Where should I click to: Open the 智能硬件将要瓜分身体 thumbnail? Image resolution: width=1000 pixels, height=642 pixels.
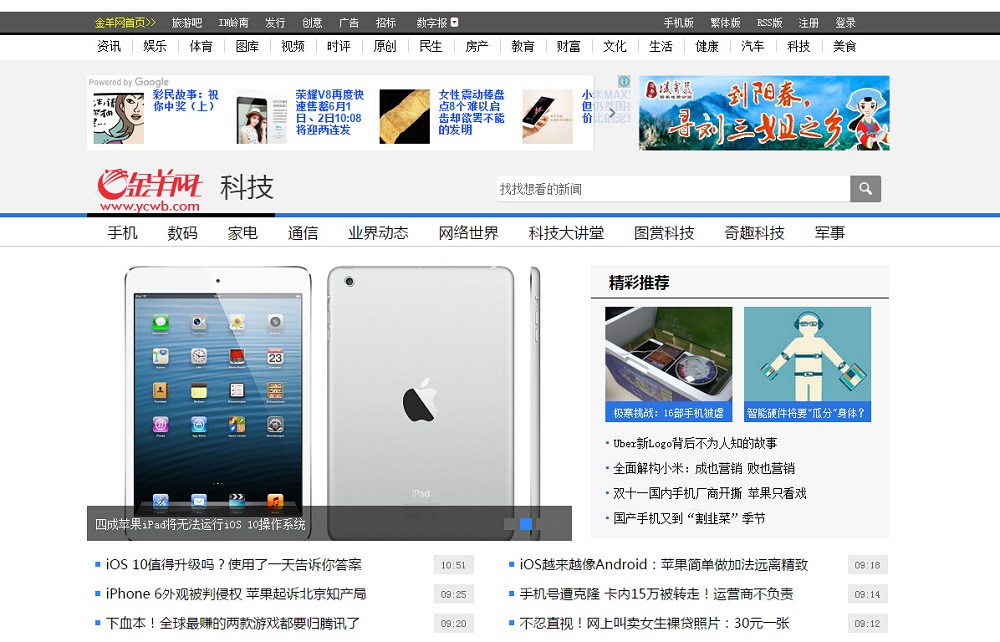(x=807, y=364)
